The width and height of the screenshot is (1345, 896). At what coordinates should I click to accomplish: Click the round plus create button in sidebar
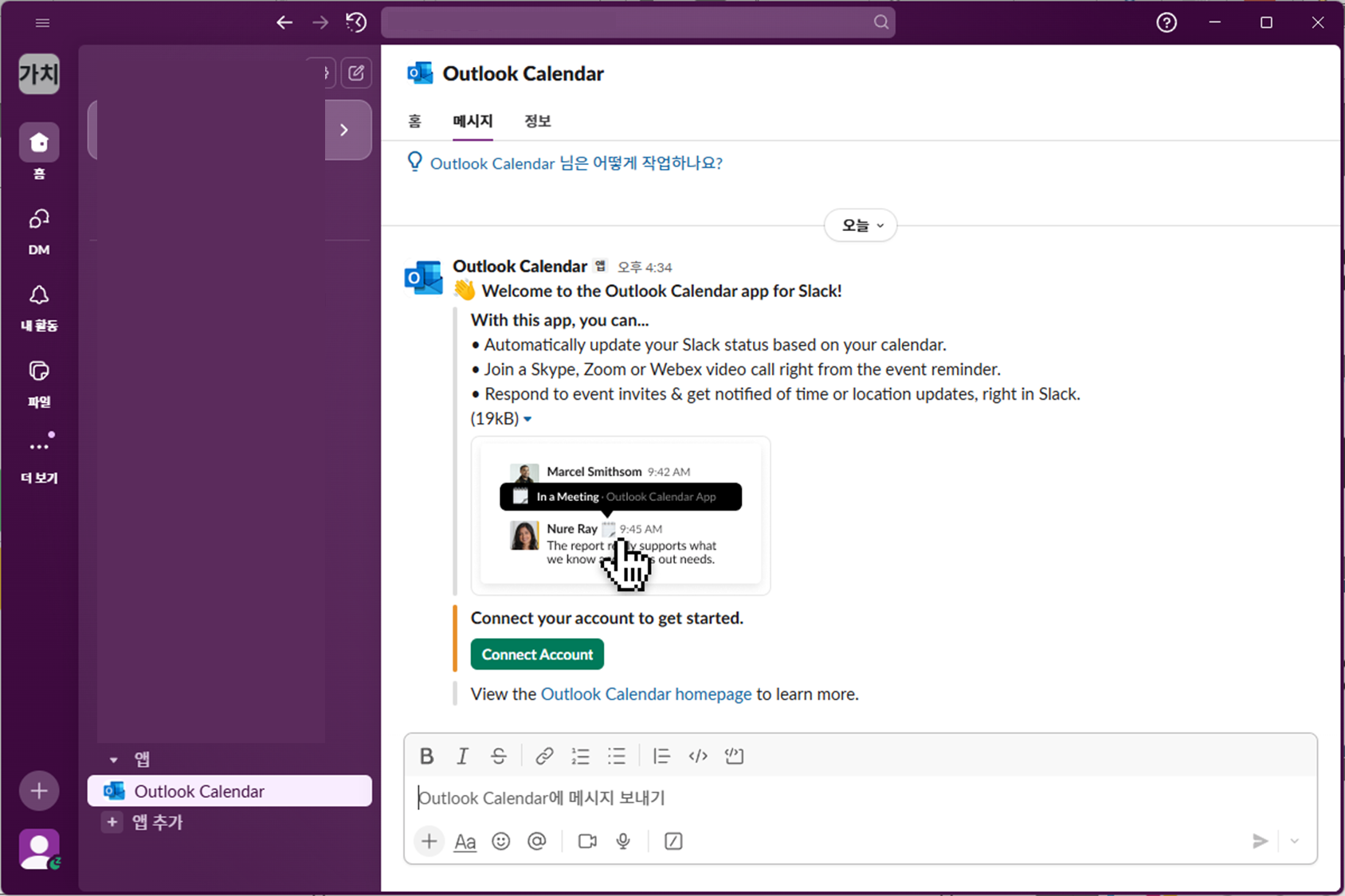coord(39,791)
